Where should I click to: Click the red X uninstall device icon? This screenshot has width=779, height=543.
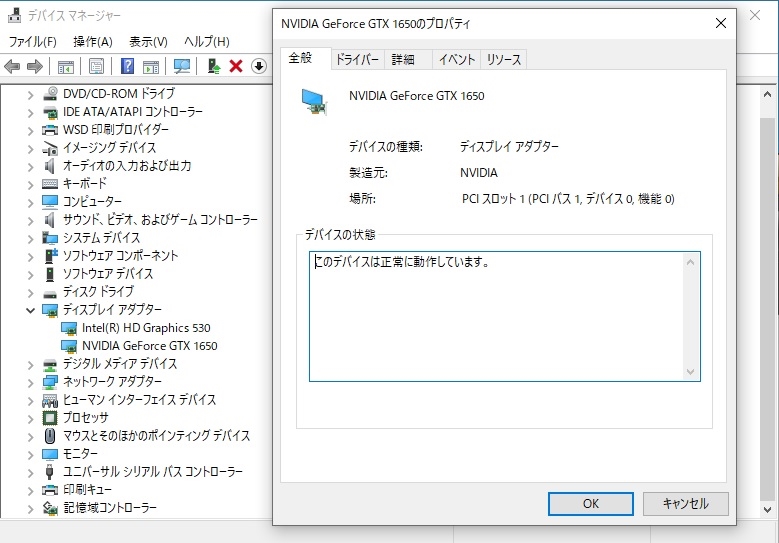pos(236,66)
